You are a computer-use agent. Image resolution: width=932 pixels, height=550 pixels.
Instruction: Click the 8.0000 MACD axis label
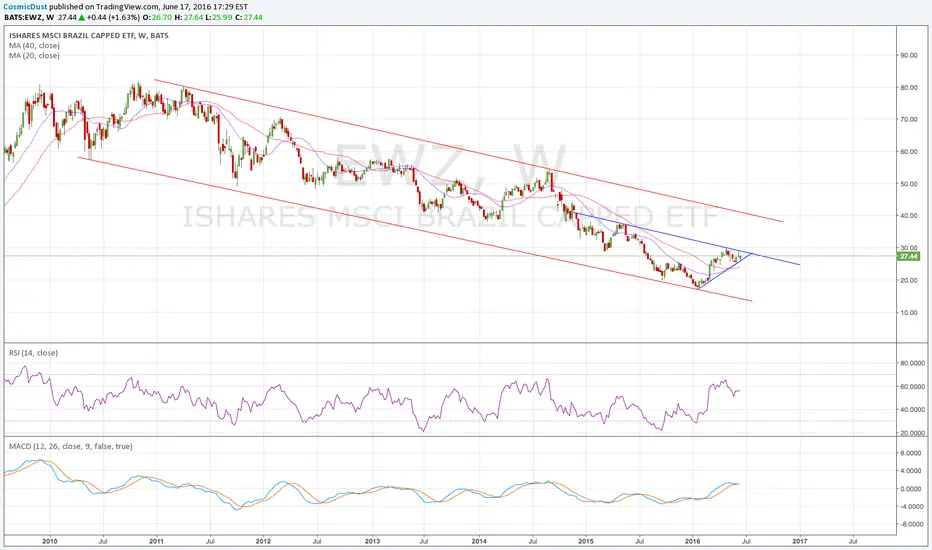click(913, 453)
